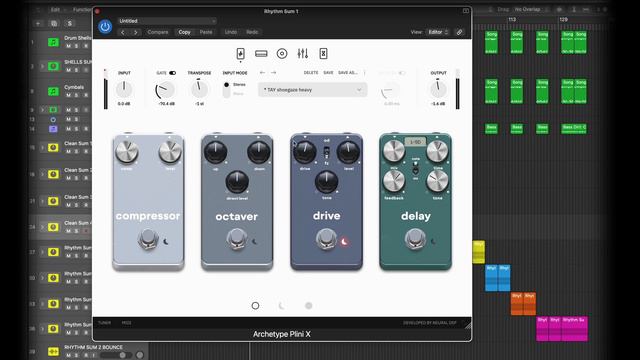Click the feedback knob on delay pedal
Screen dimensions: 640x360
394,181
